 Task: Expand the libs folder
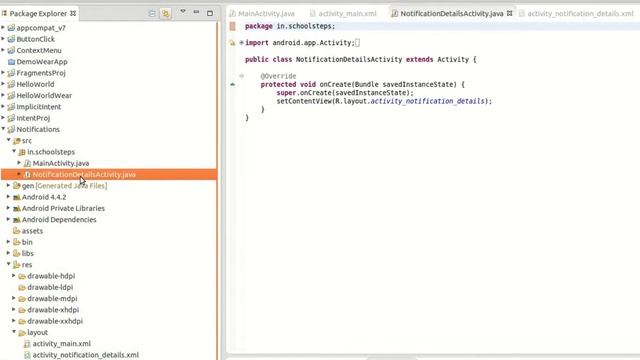[x=9, y=253]
